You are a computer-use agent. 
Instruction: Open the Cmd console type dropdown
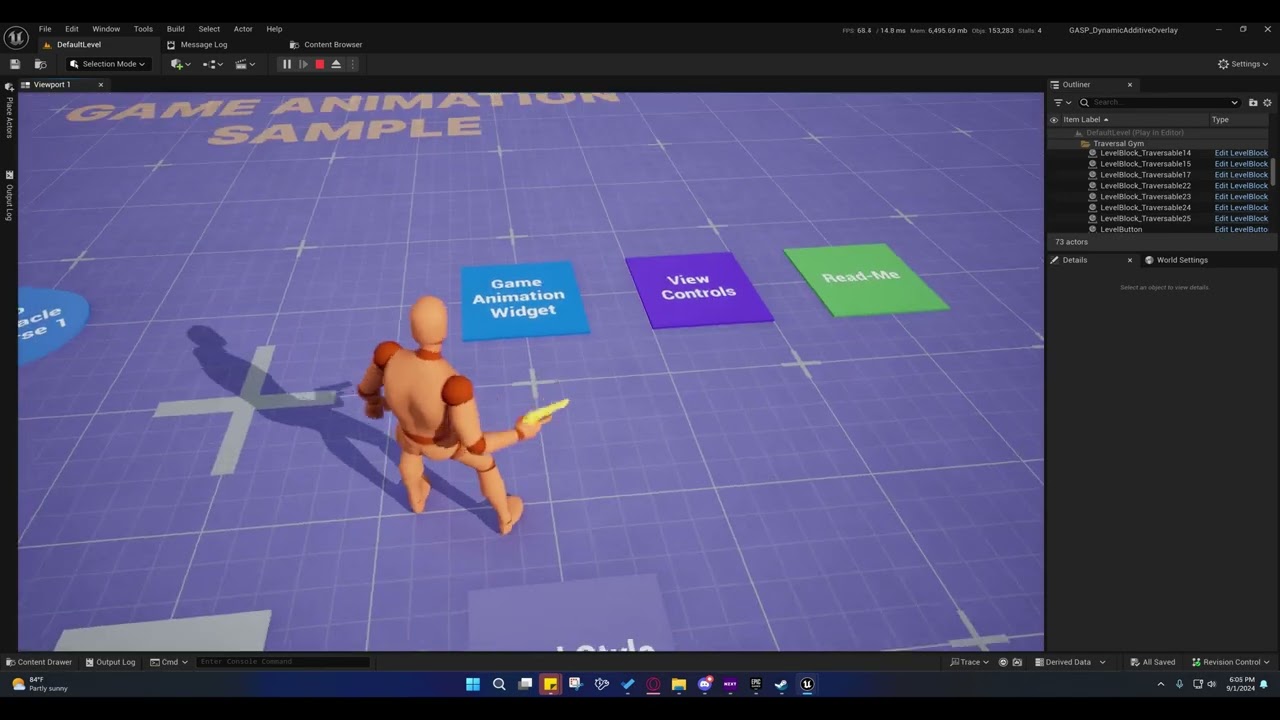168,662
